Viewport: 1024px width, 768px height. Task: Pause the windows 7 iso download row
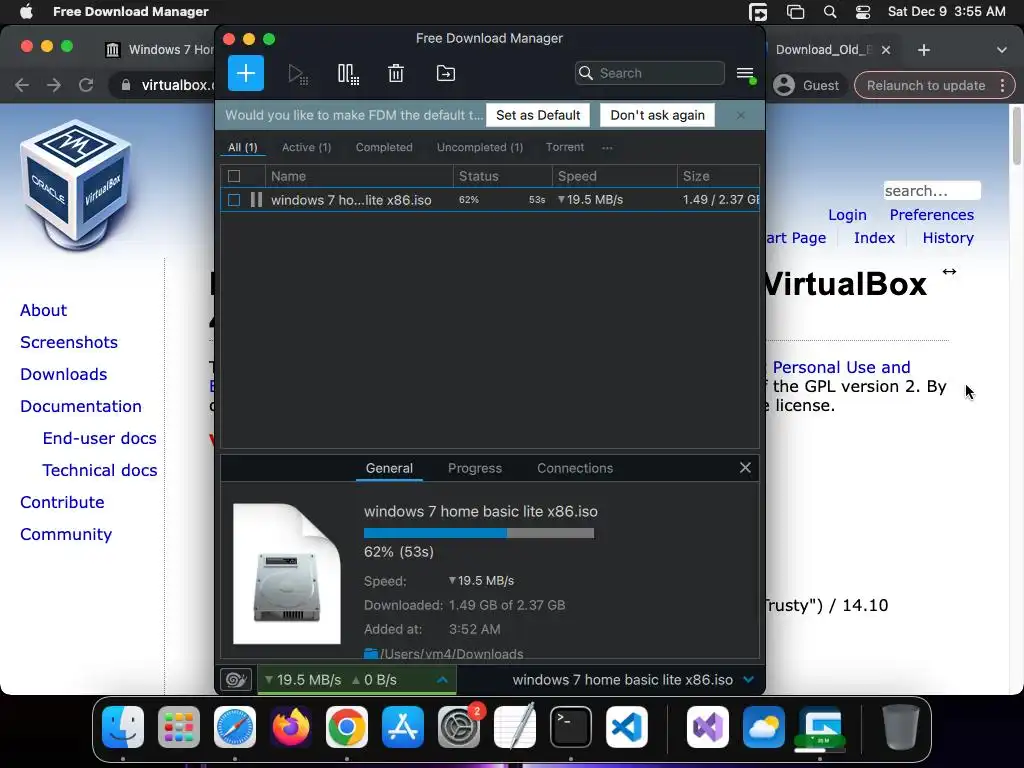(x=256, y=200)
